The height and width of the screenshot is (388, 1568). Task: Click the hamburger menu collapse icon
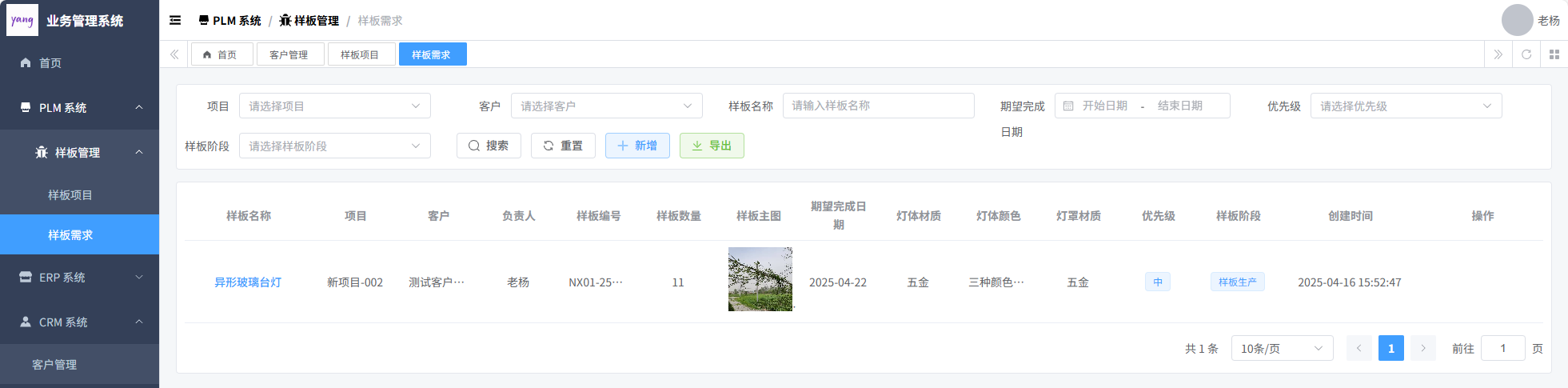click(175, 21)
